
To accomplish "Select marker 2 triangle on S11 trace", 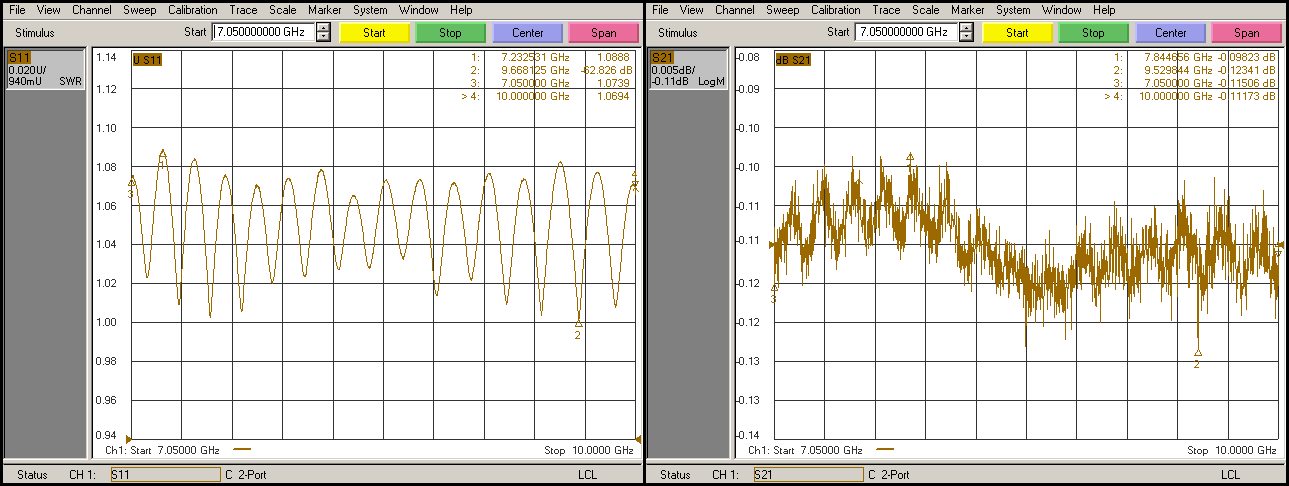I will coord(578,324).
